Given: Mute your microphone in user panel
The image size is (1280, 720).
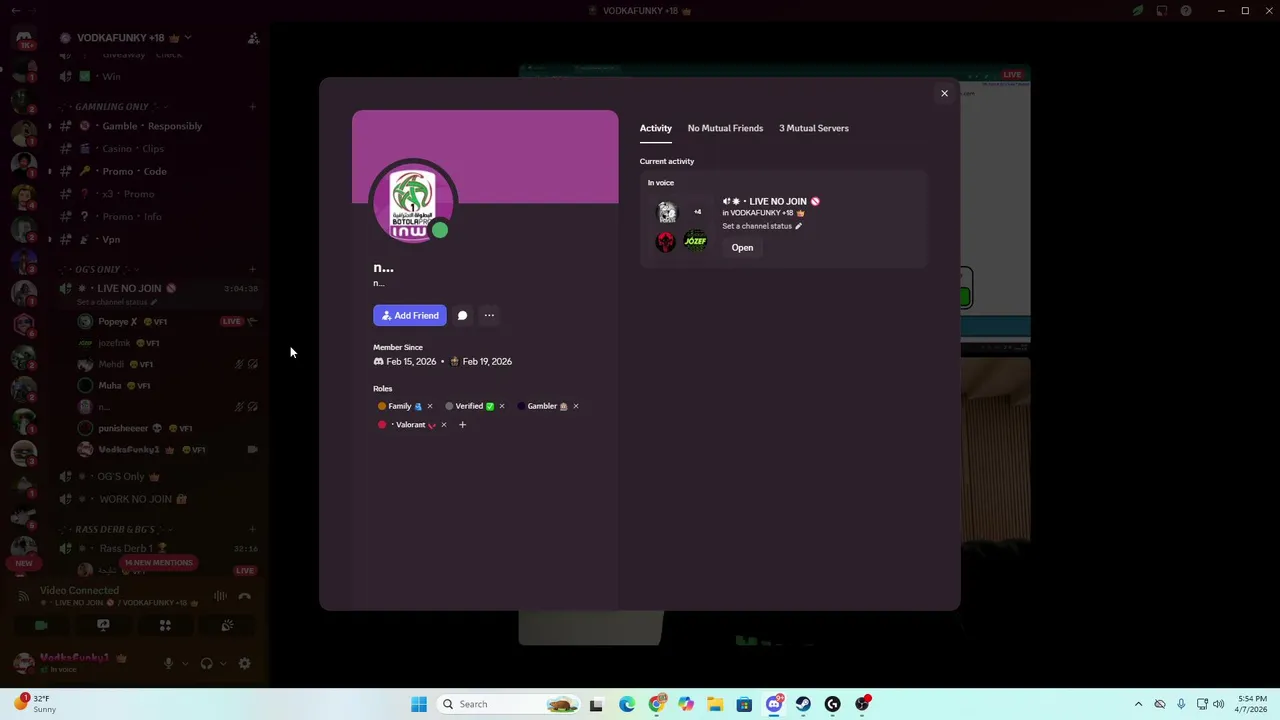Looking at the screenshot, I should pos(168,663).
